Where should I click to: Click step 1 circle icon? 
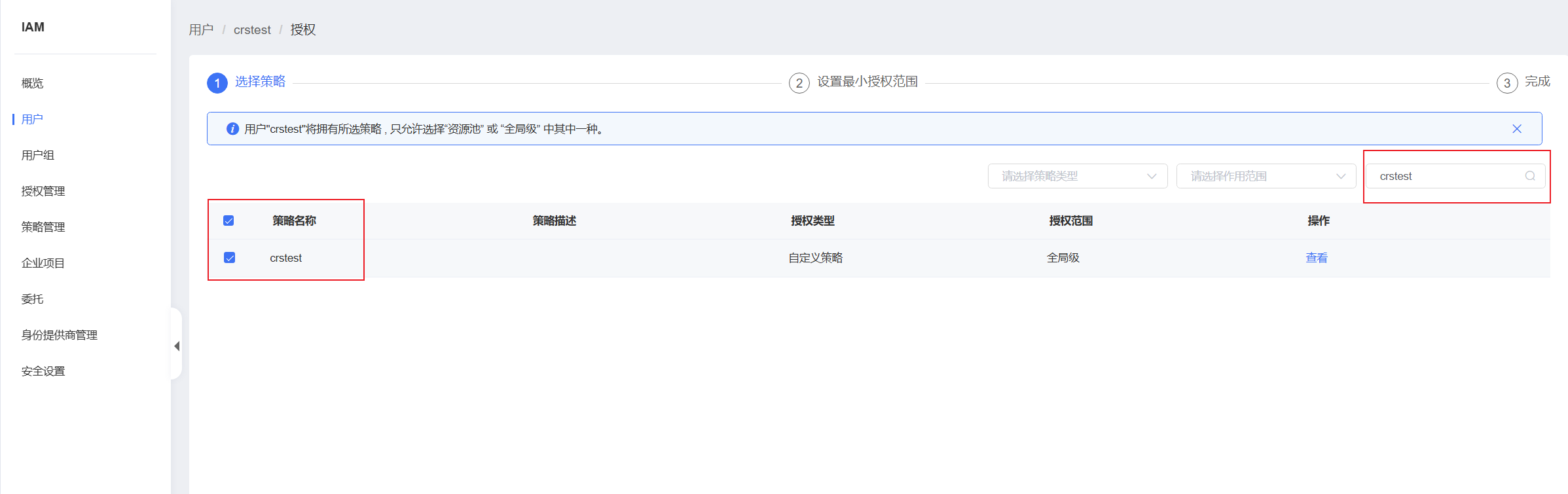[217, 83]
